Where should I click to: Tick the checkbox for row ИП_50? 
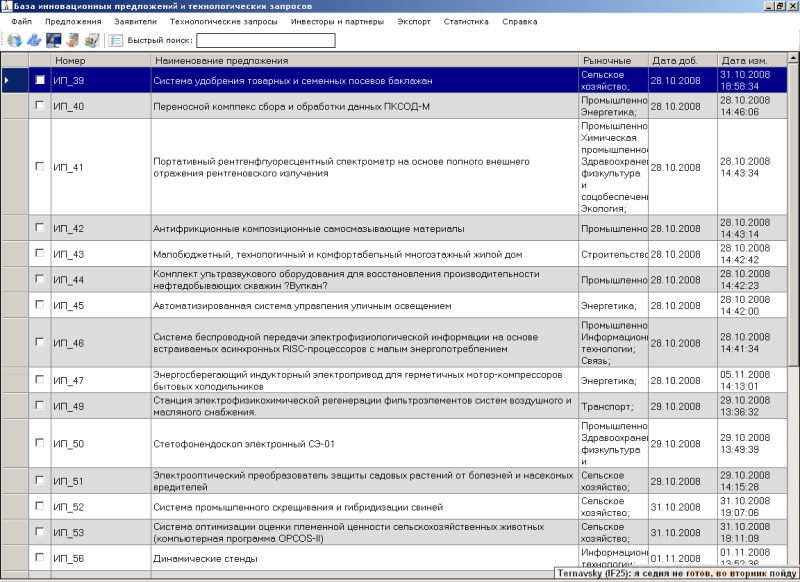[40, 443]
